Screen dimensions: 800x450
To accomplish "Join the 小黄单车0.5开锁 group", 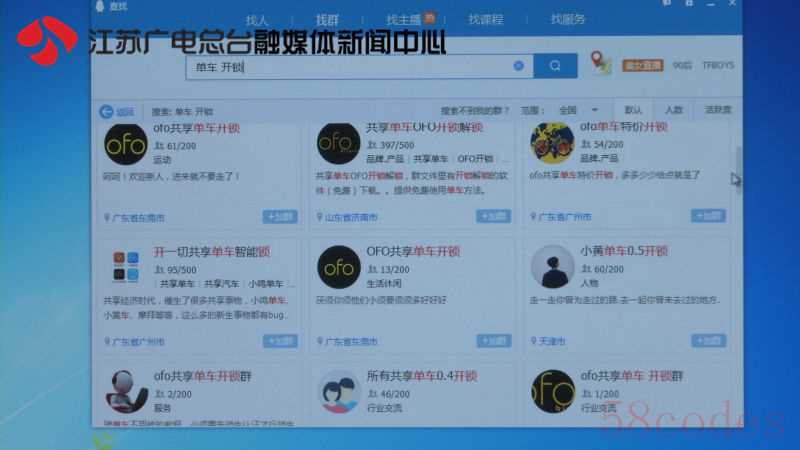I will tap(709, 340).
